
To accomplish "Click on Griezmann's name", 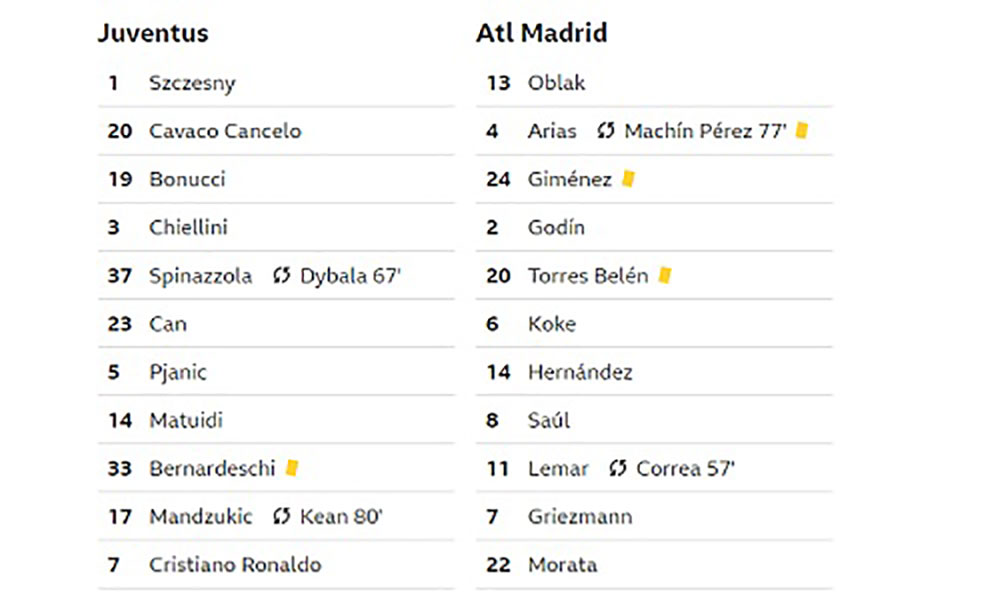I will point(580,517).
